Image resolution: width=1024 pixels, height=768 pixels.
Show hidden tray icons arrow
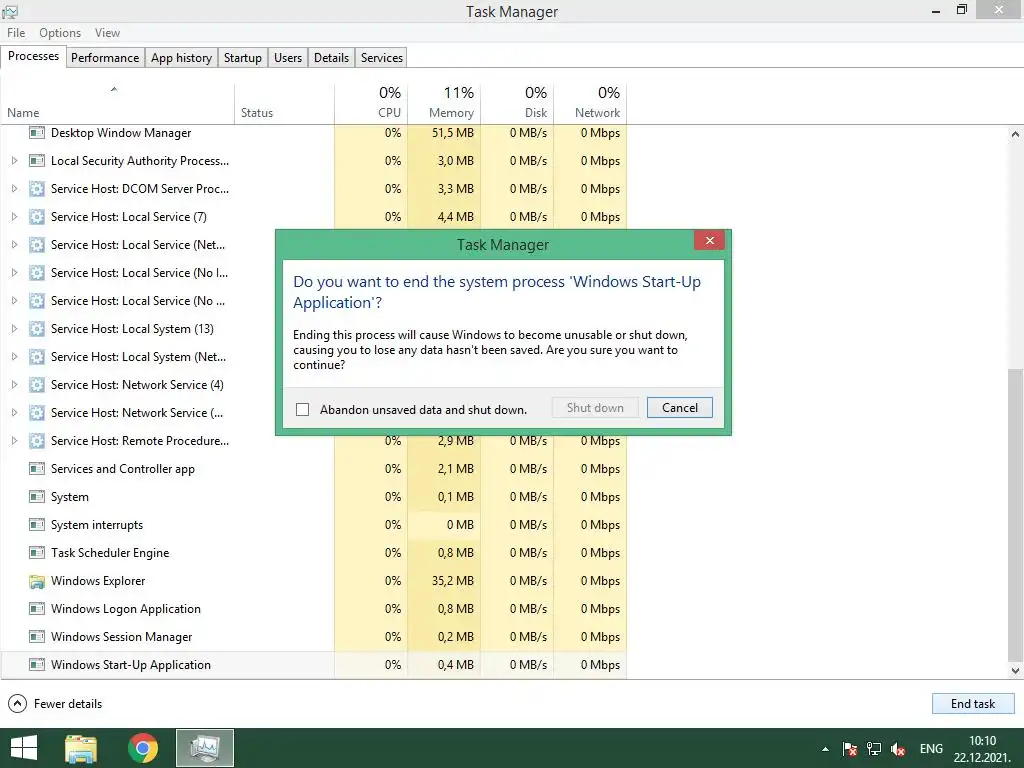pyautogui.click(x=825, y=749)
